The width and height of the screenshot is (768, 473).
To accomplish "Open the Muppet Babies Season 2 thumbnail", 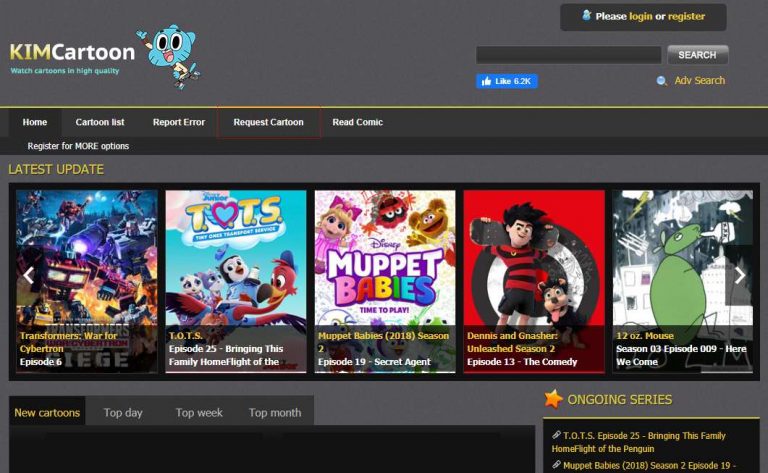I will (x=385, y=281).
